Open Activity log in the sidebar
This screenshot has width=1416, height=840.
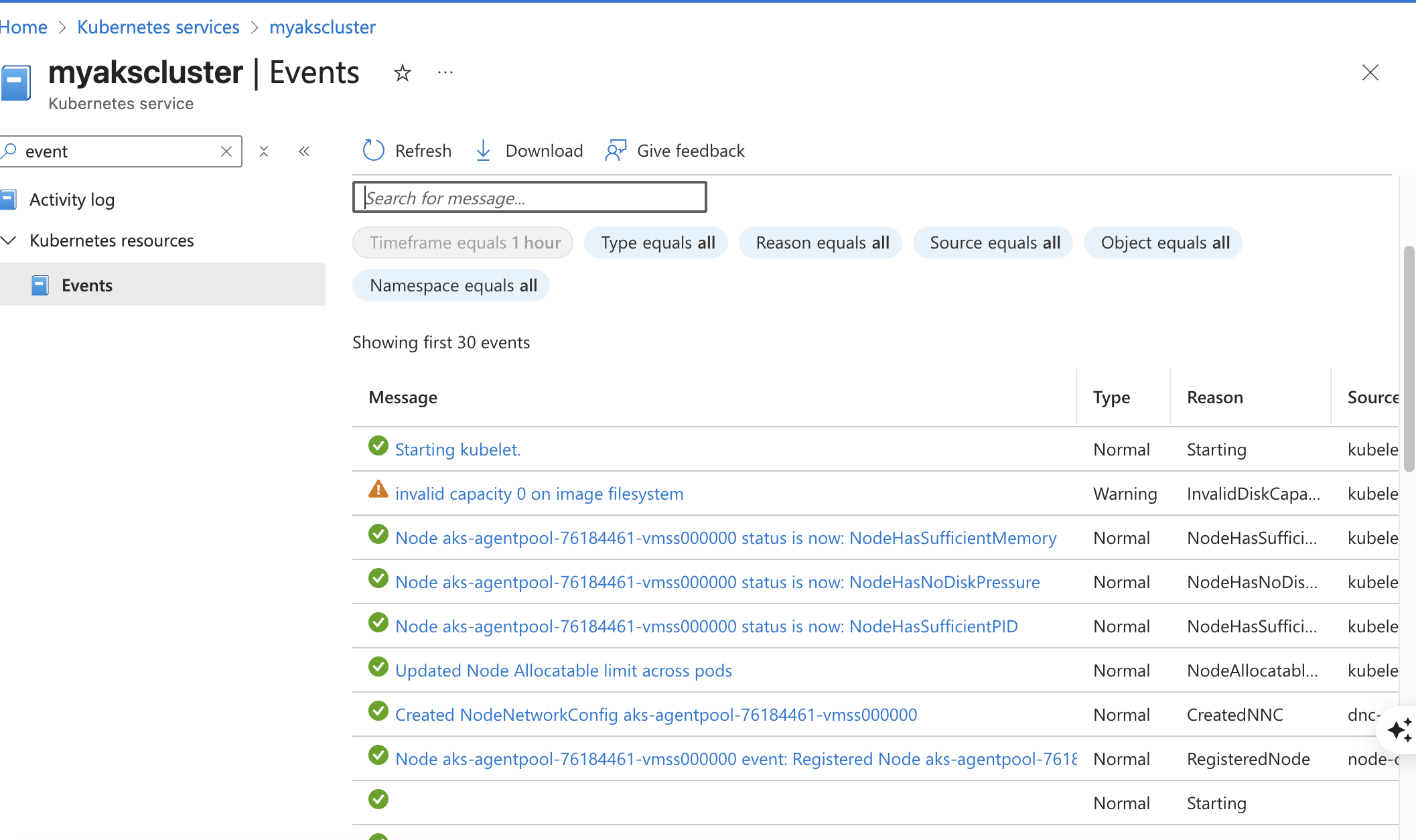tap(72, 200)
